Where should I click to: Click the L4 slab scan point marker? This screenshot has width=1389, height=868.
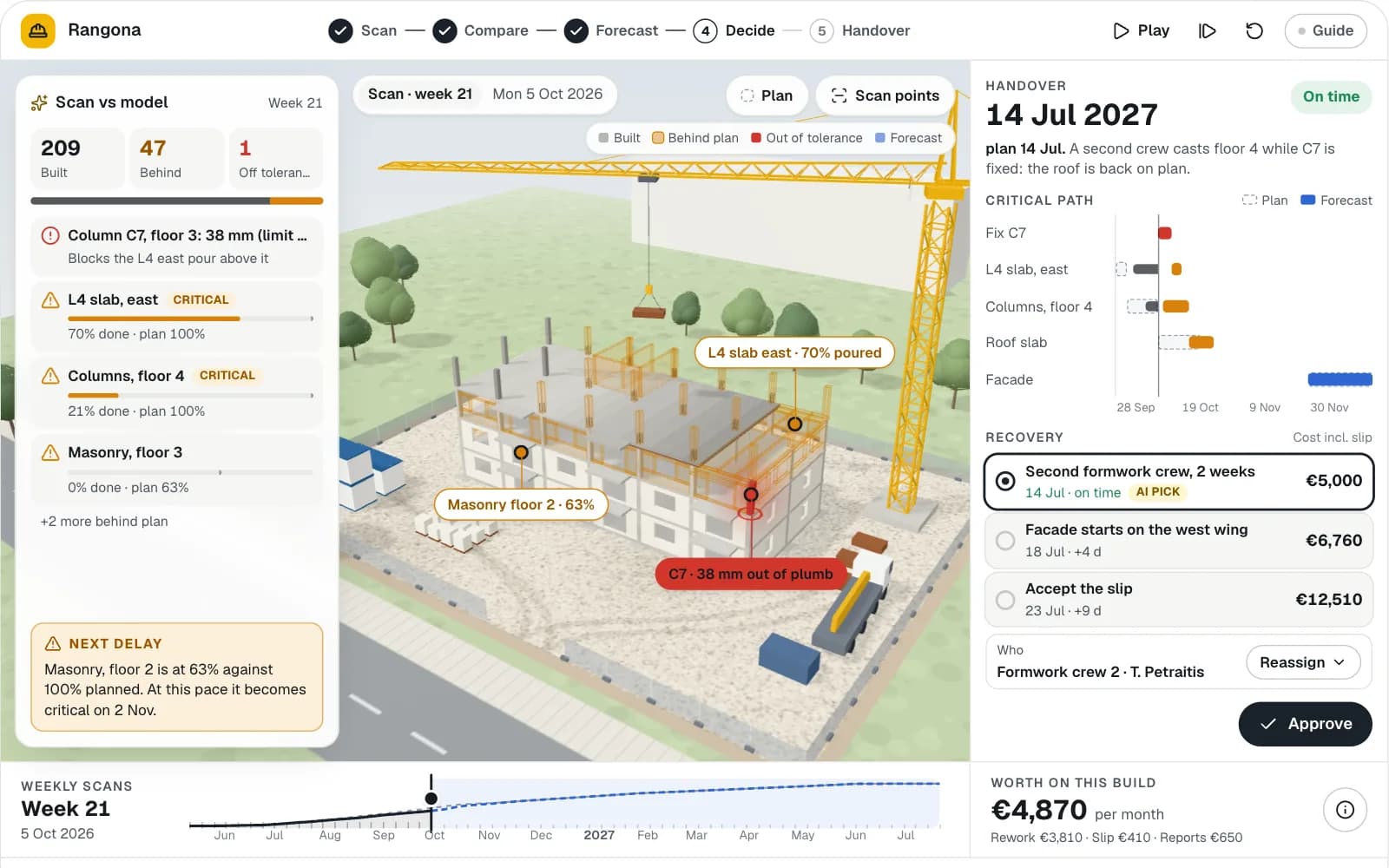pyautogui.click(x=794, y=424)
